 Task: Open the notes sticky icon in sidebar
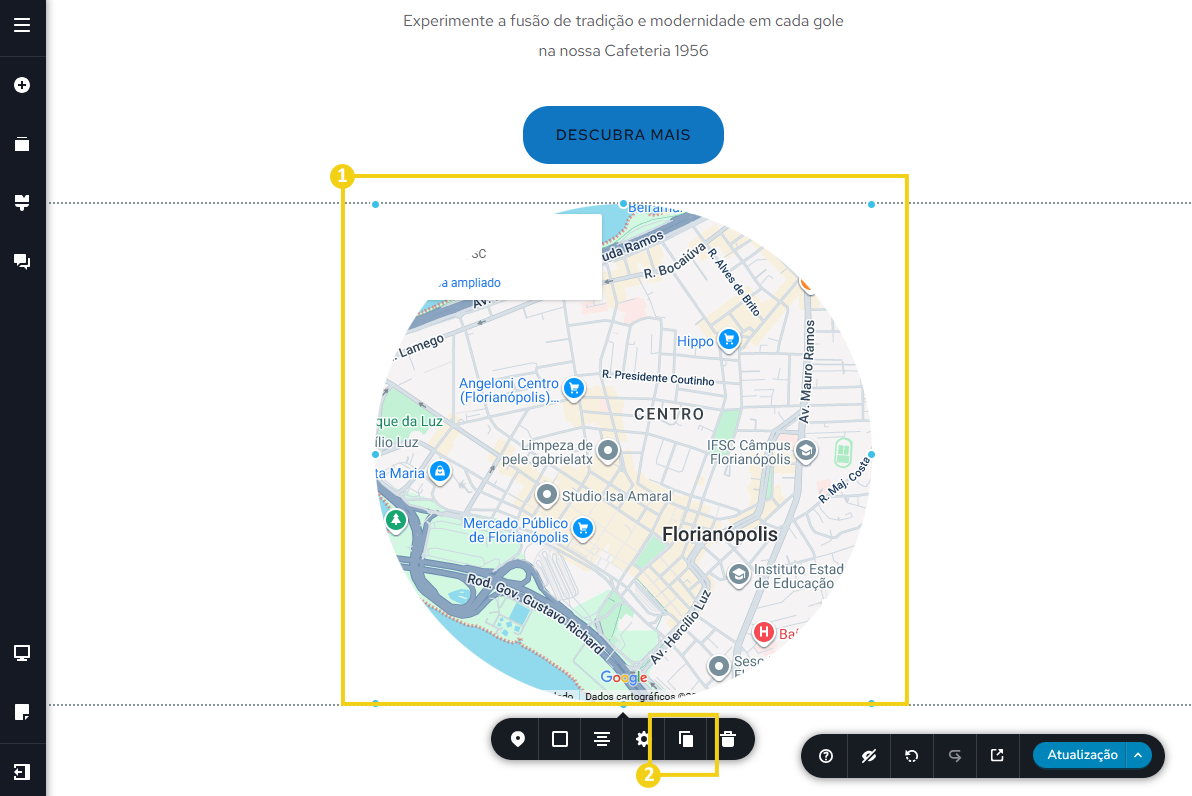tap(22, 712)
